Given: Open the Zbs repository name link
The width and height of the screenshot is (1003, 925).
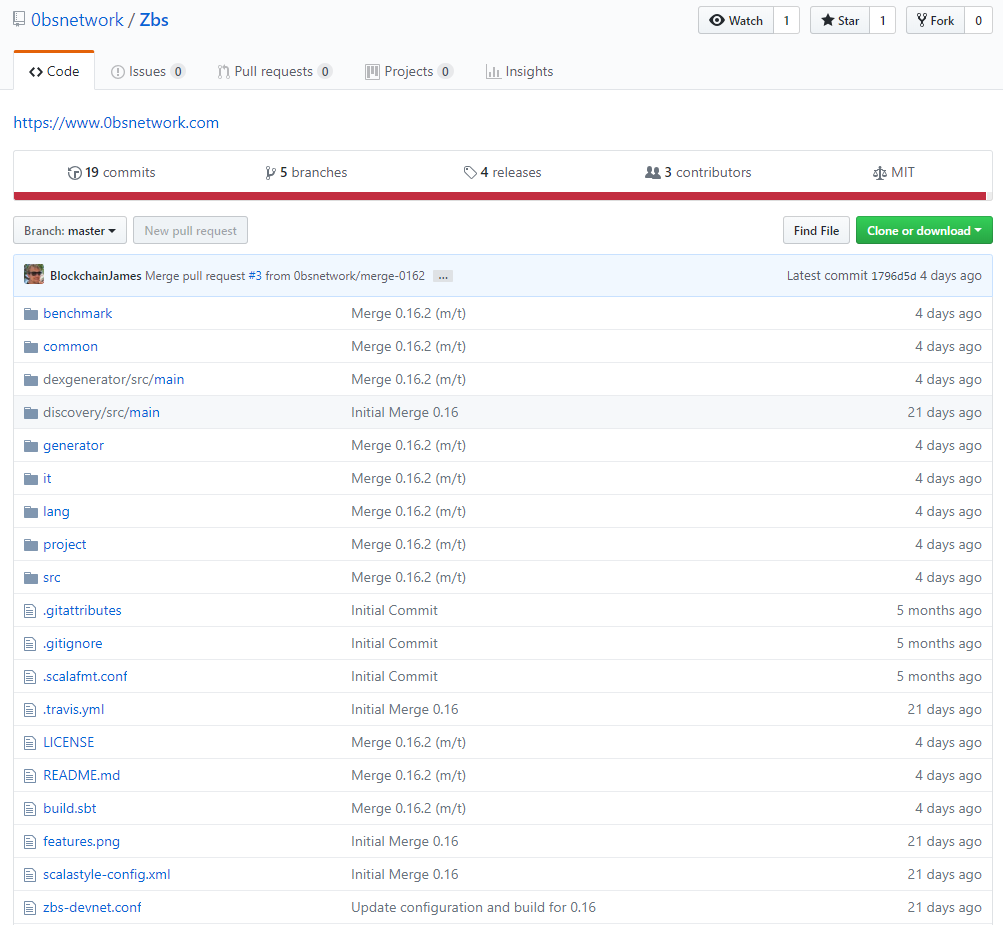Looking at the screenshot, I should coord(154,20).
